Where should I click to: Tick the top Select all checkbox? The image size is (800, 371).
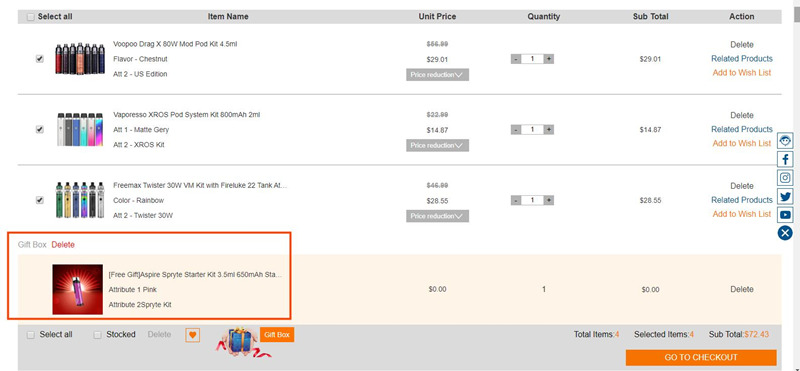31,17
